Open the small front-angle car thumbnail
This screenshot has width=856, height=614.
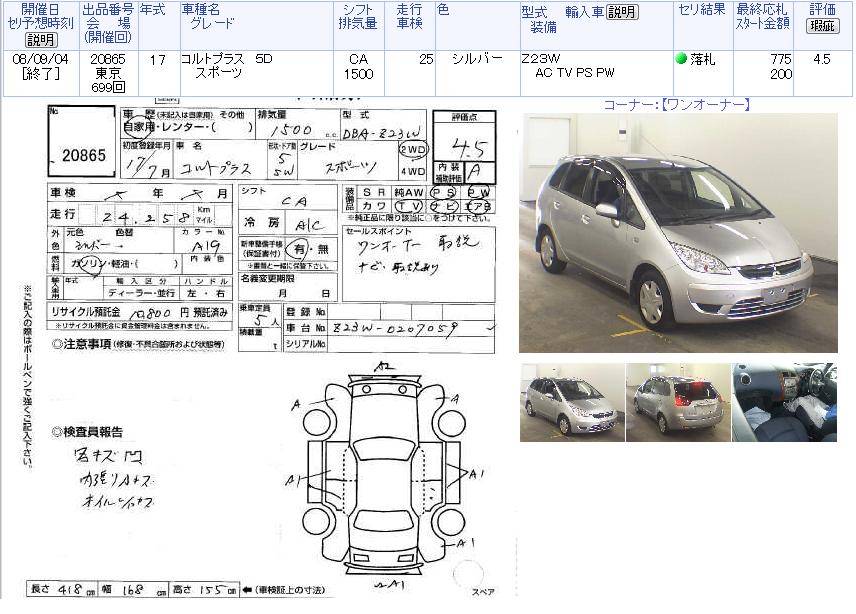click(x=572, y=402)
